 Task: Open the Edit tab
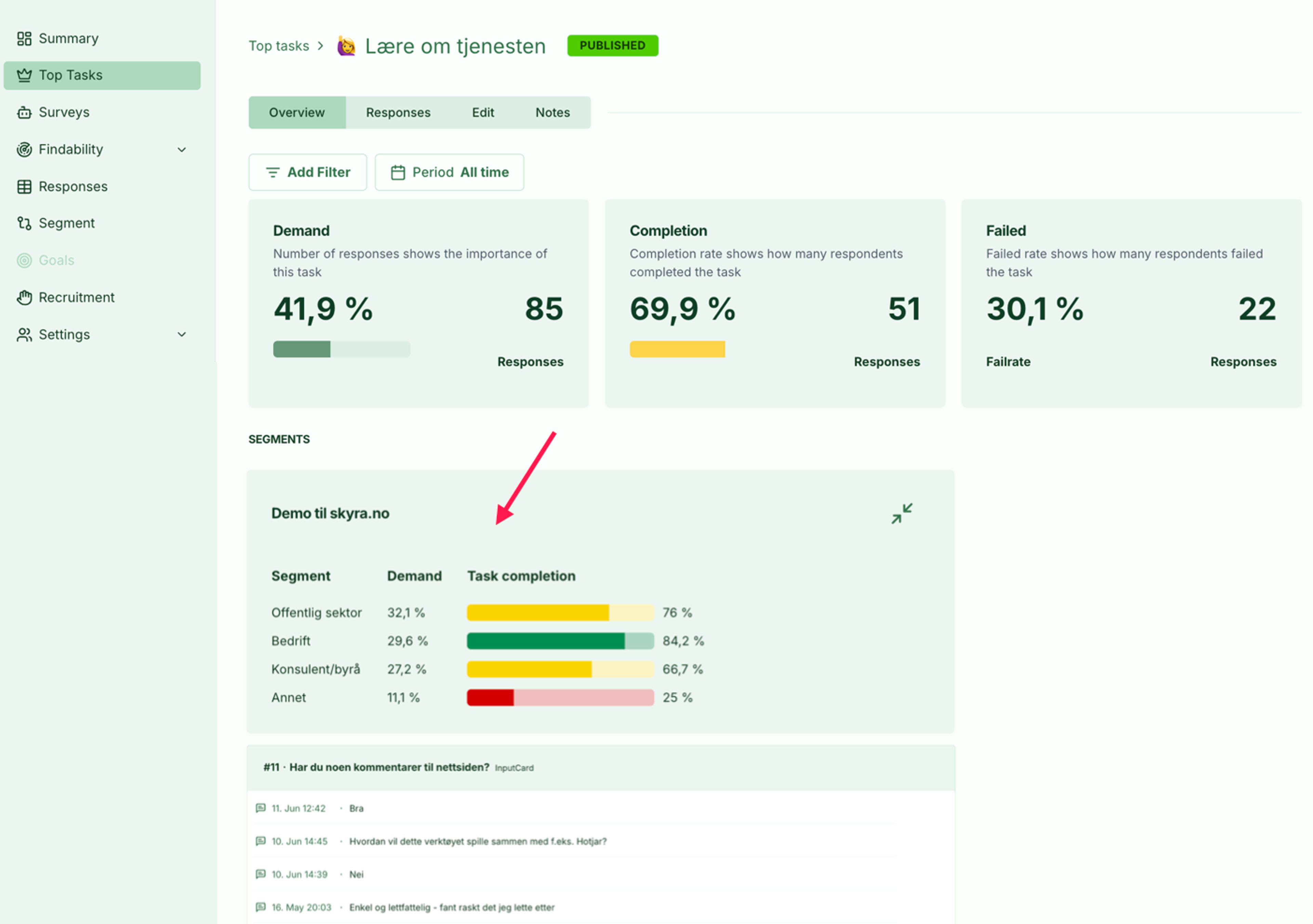[x=483, y=113]
